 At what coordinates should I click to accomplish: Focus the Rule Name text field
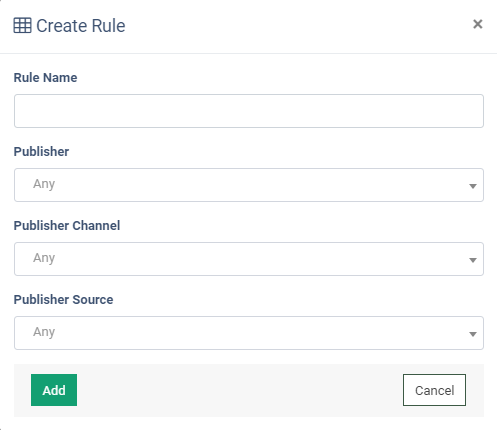tap(249, 111)
